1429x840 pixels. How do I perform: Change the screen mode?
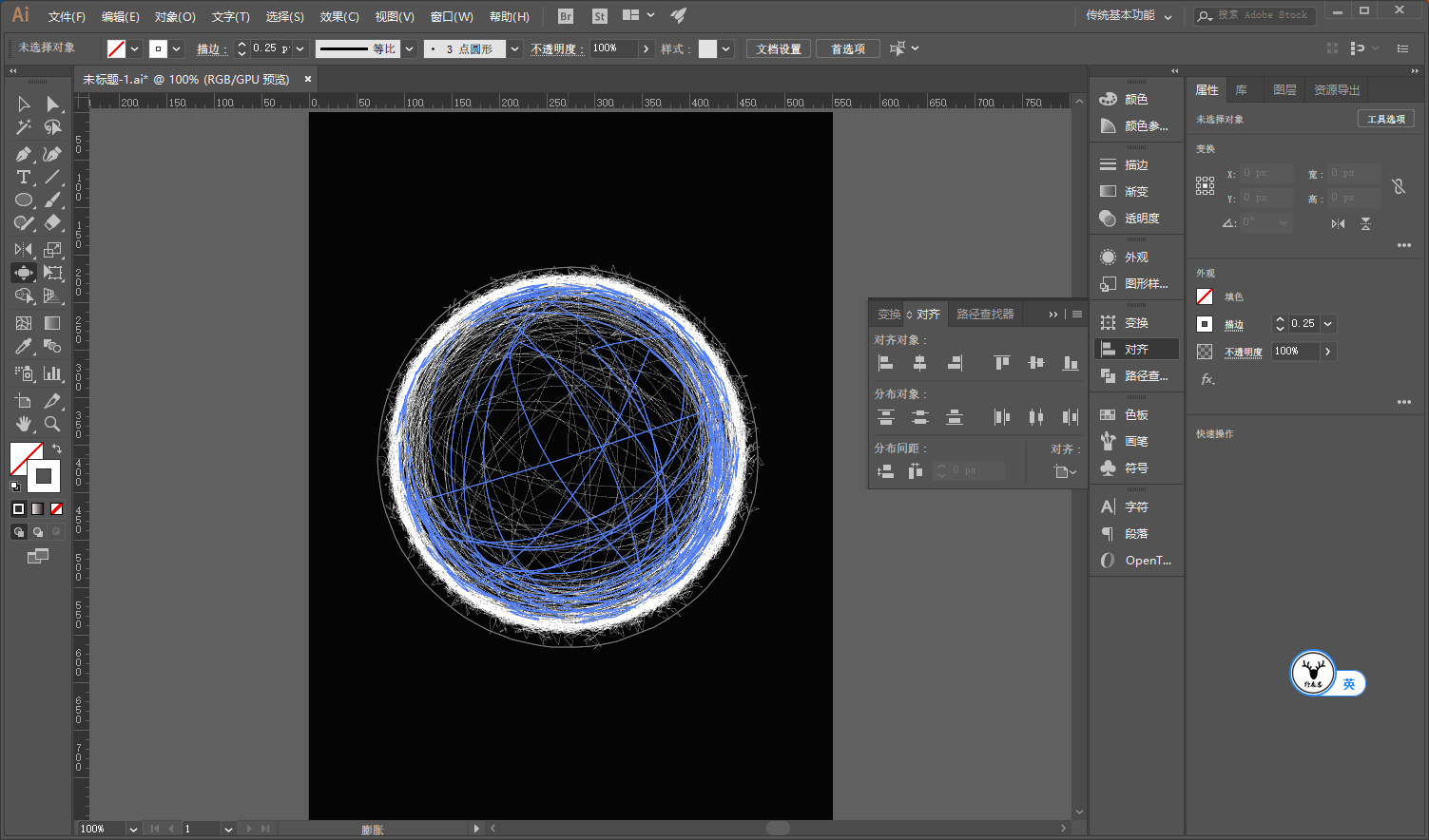[x=37, y=556]
